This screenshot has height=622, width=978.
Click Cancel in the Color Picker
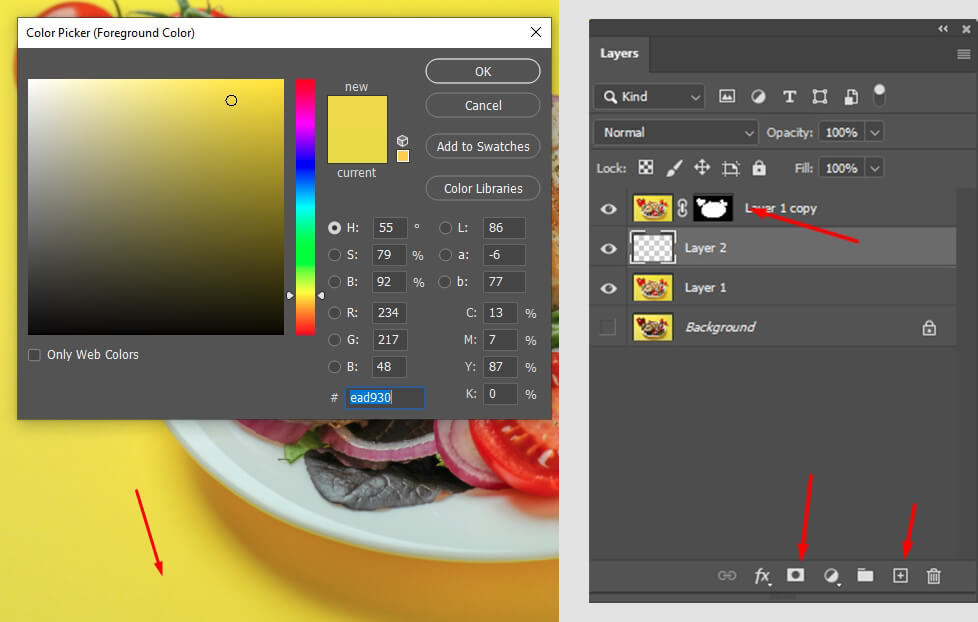[483, 105]
